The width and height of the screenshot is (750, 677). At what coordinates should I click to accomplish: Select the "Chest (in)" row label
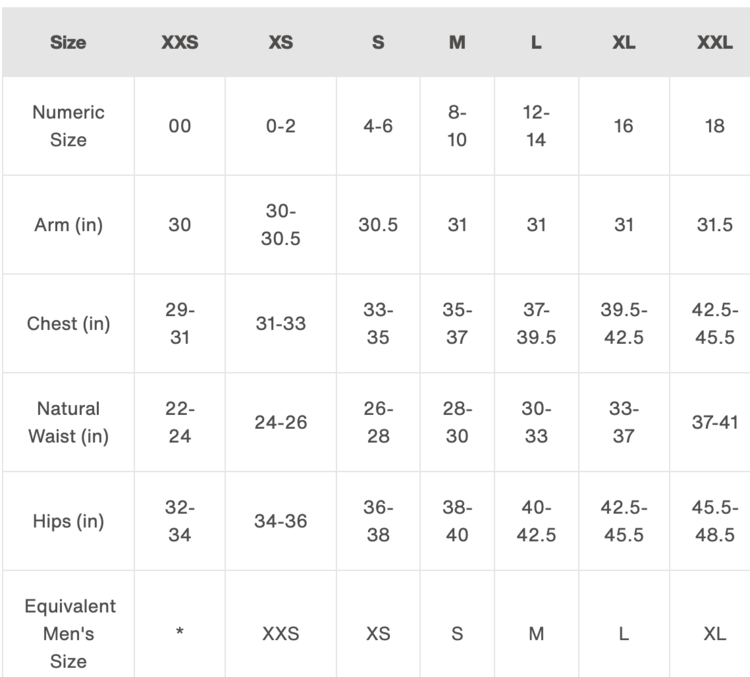[68, 324]
